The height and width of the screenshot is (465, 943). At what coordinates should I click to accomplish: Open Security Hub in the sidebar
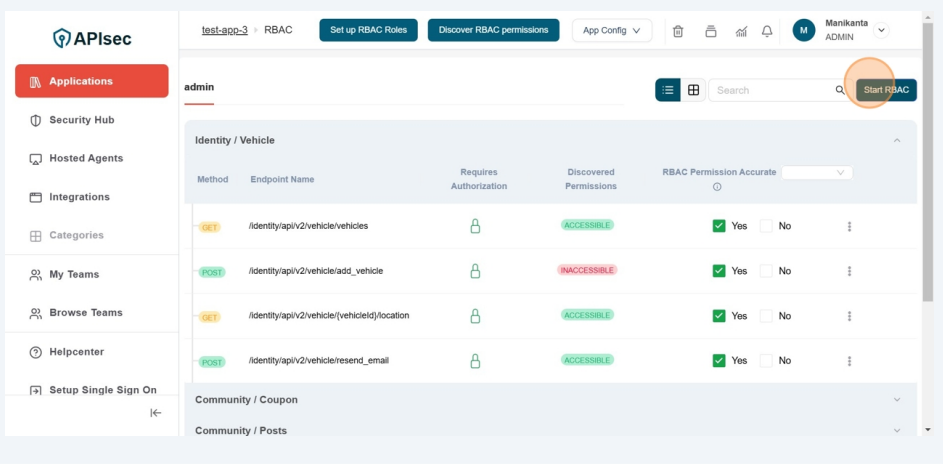82,120
